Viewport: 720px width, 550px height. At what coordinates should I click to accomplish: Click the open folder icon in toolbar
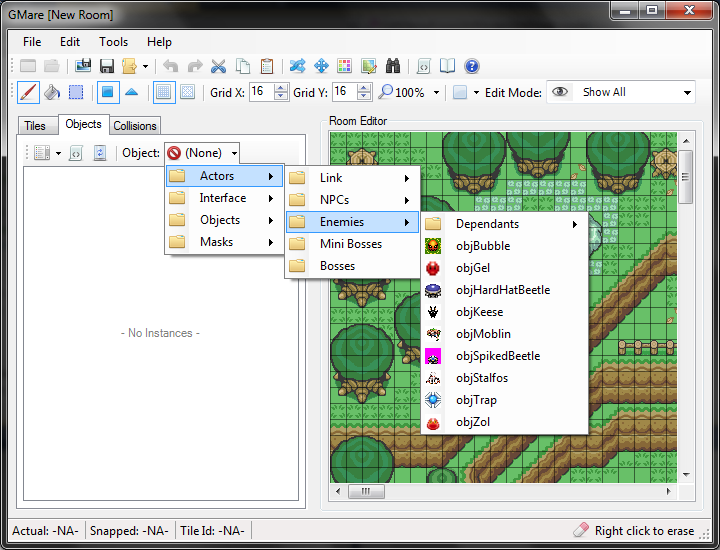[x=51, y=66]
